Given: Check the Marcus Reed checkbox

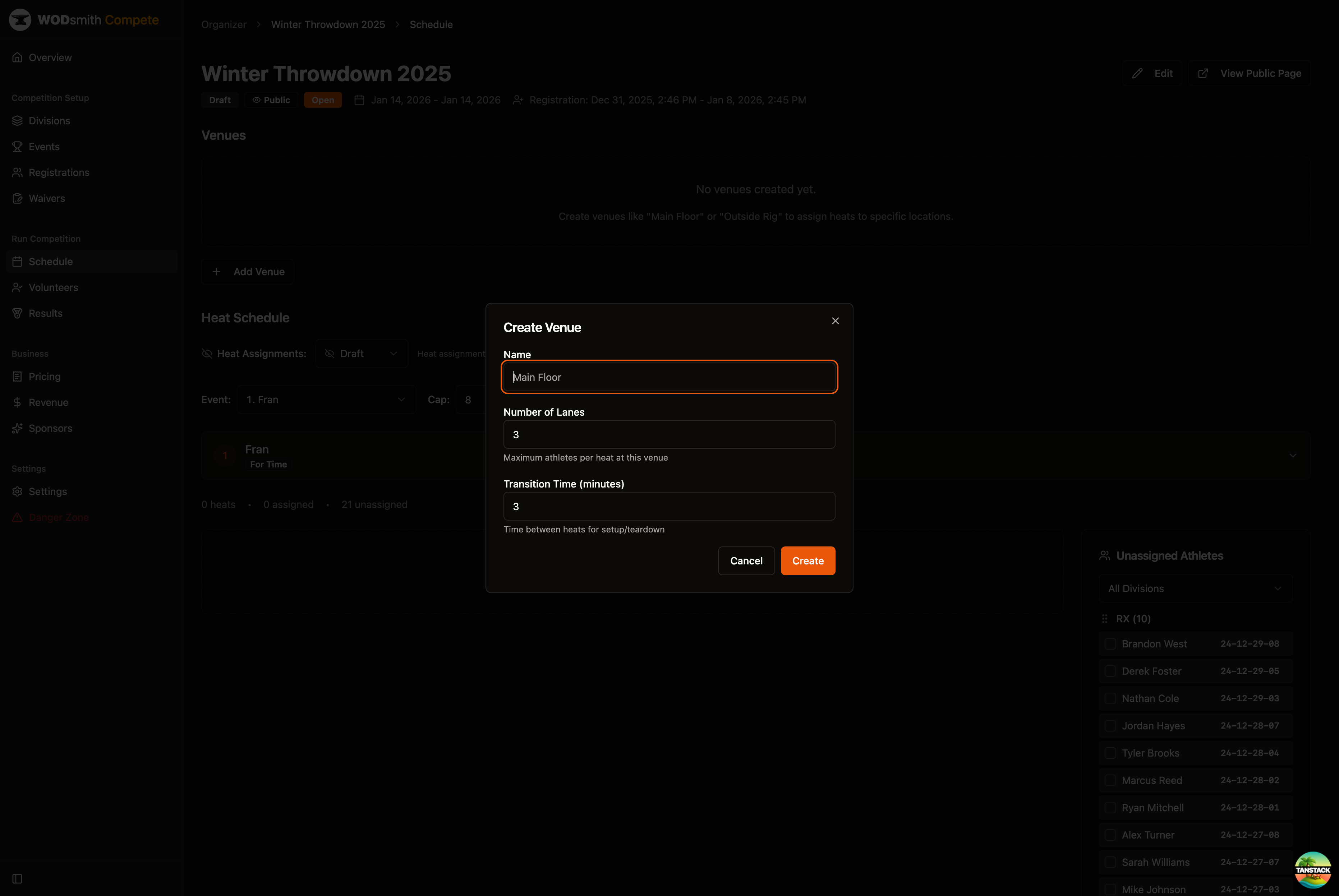Looking at the screenshot, I should point(1110,780).
